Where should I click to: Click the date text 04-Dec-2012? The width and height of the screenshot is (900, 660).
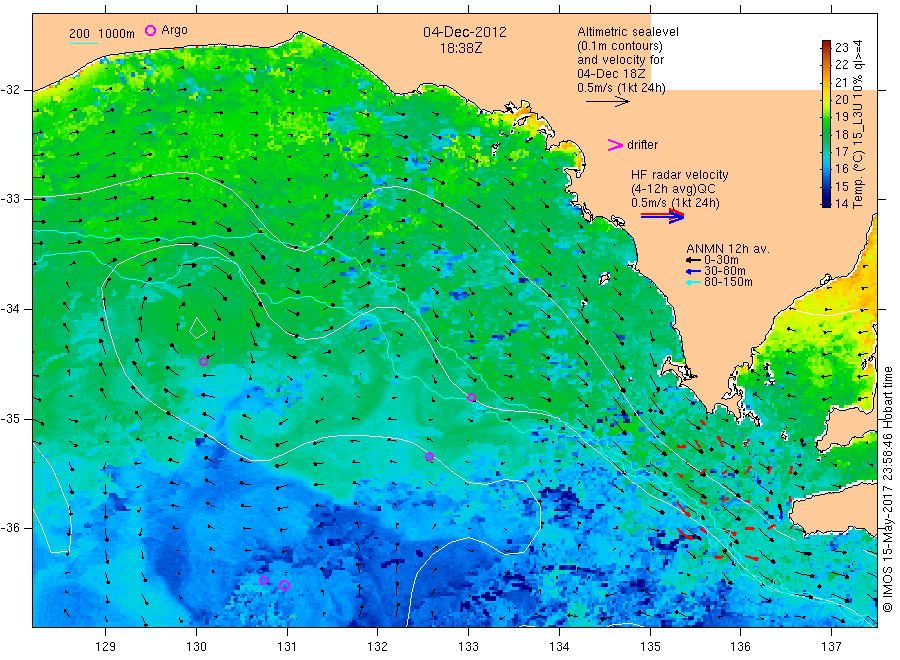[x=465, y=32]
